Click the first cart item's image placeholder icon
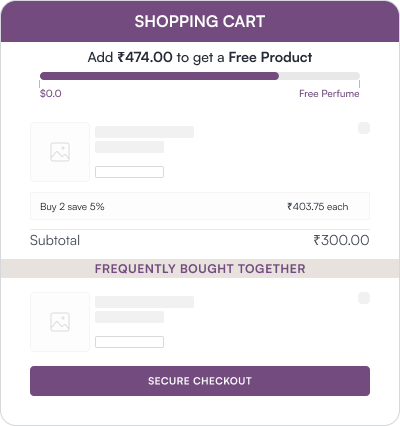The width and height of the screenshot is (400, 426). (x=60, y=152)
